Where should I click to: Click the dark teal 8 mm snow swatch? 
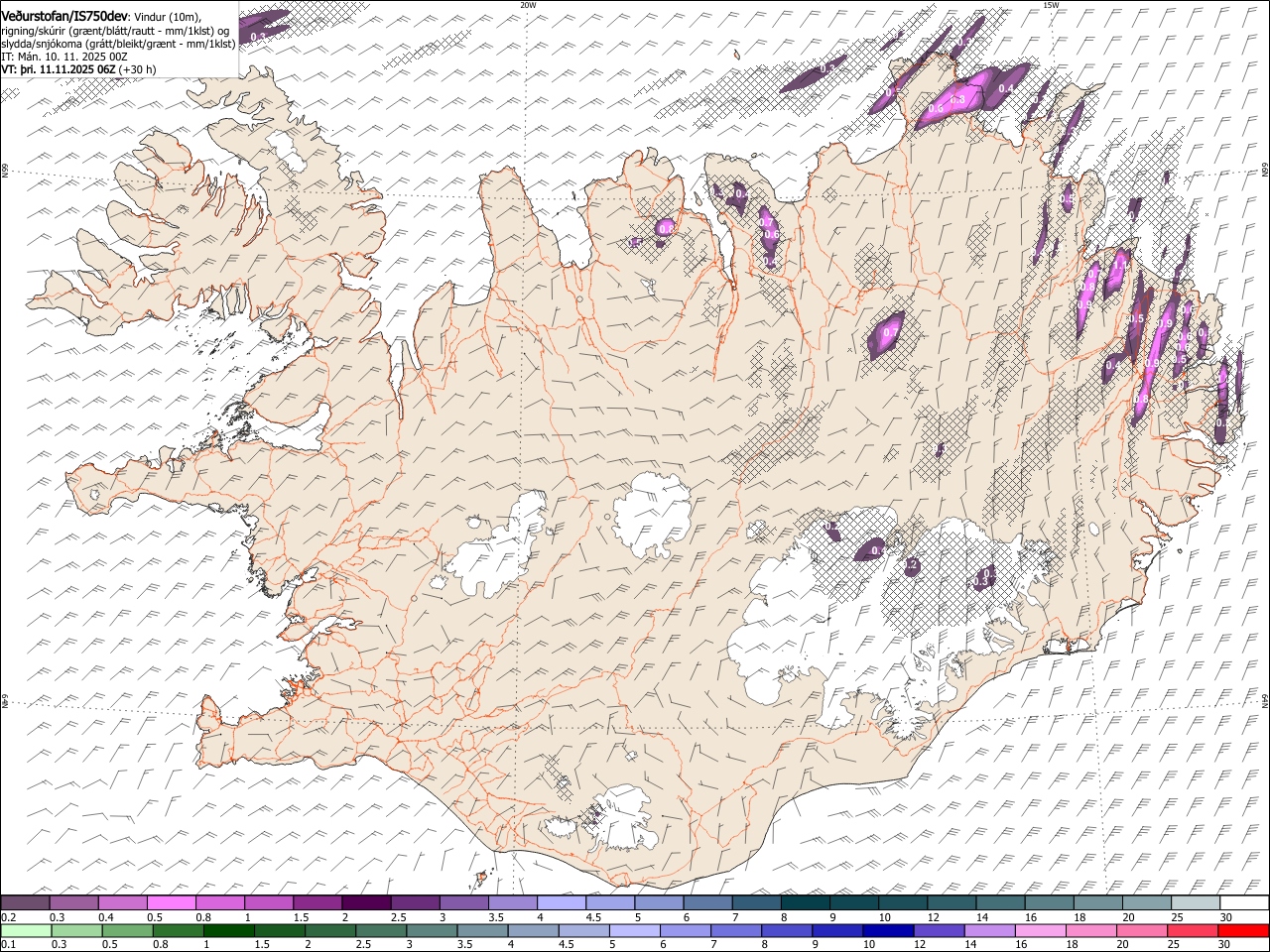[805, 903]
